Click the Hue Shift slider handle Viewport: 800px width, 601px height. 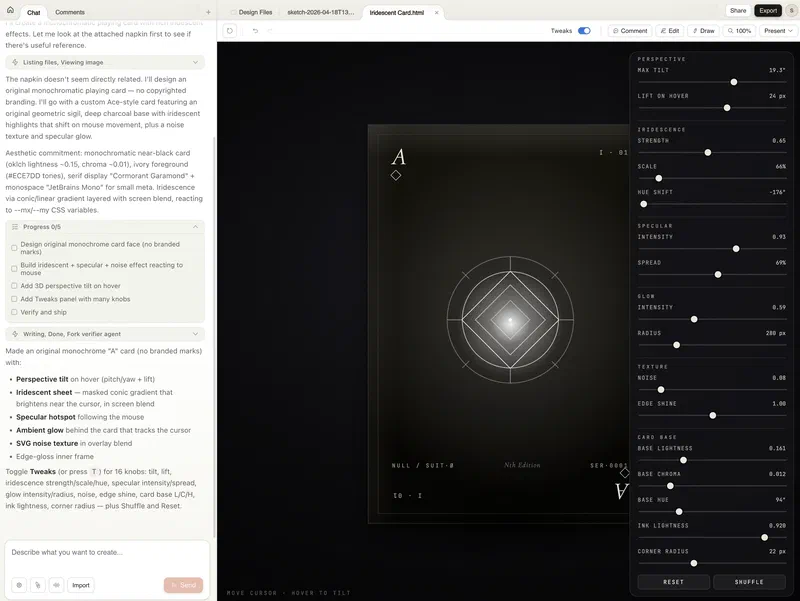pos(644,204)
